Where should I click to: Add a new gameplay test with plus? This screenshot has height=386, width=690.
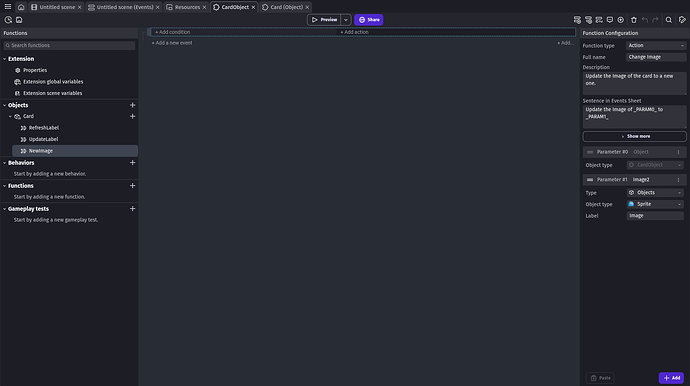tap(132, 209)
